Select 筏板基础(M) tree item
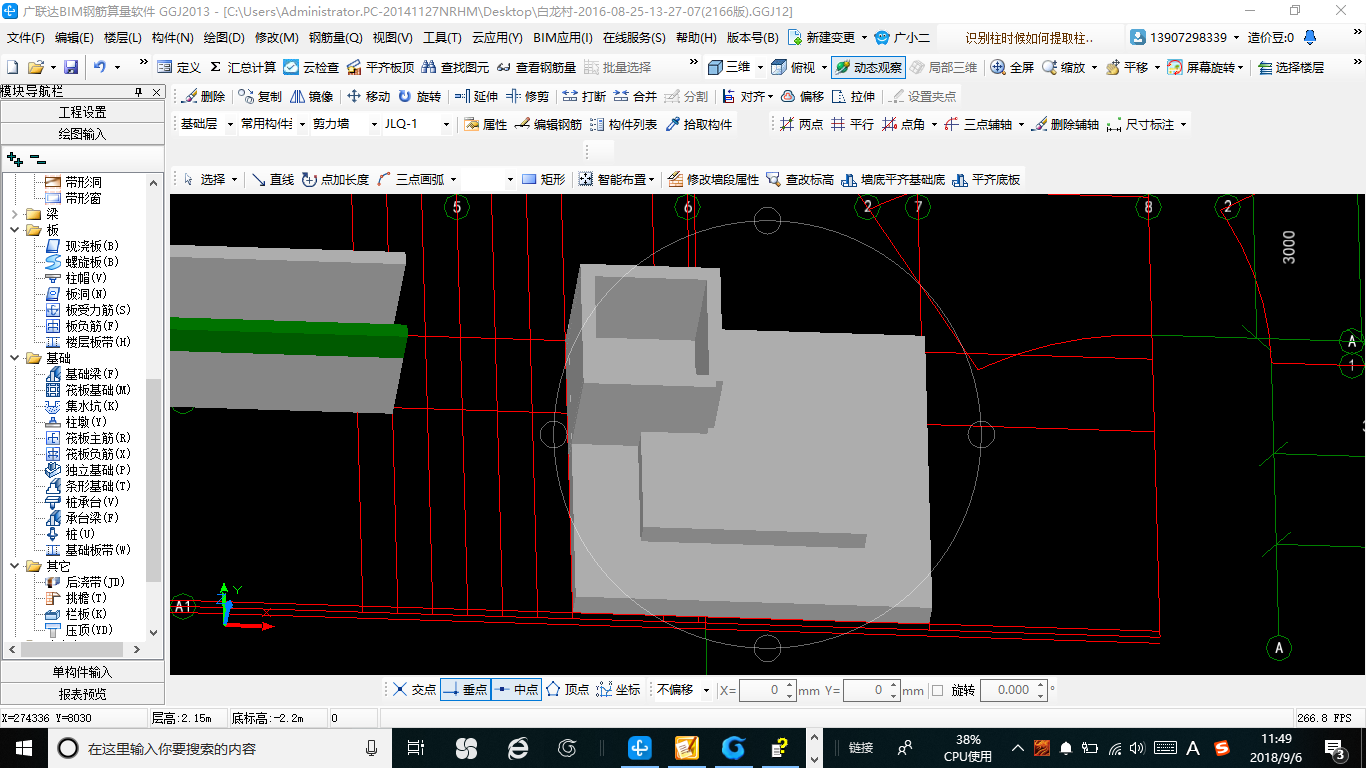Viewport: 1366px width, 768px height. tap(98, 390)
